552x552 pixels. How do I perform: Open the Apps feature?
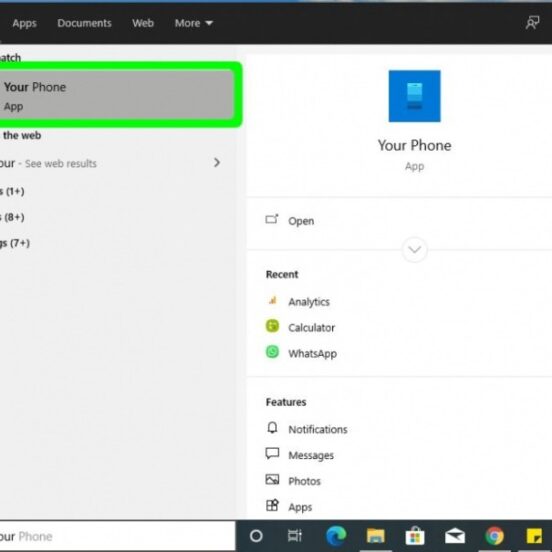pyautogui.click(x=300, y=507)
